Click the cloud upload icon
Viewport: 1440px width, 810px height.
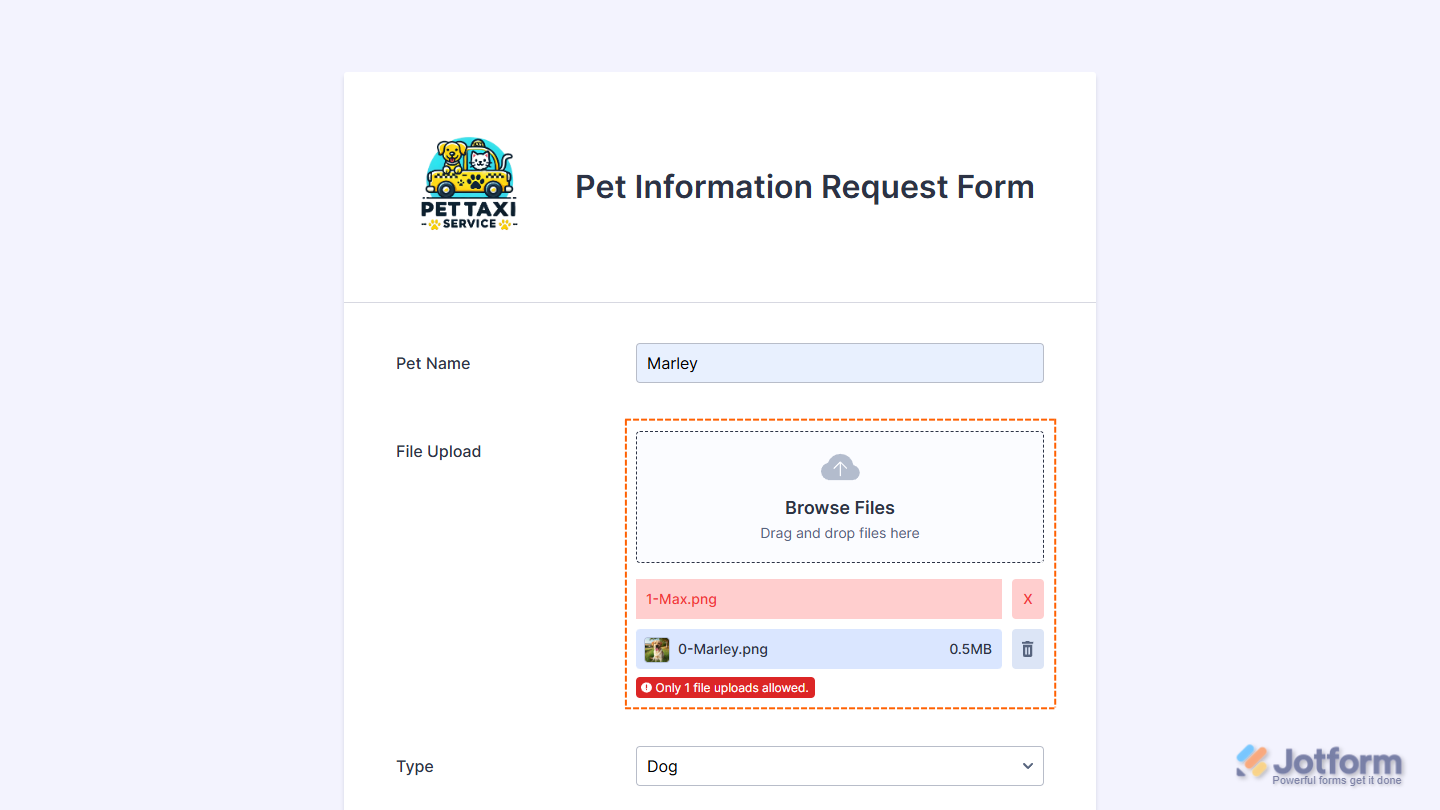point(840,468)
